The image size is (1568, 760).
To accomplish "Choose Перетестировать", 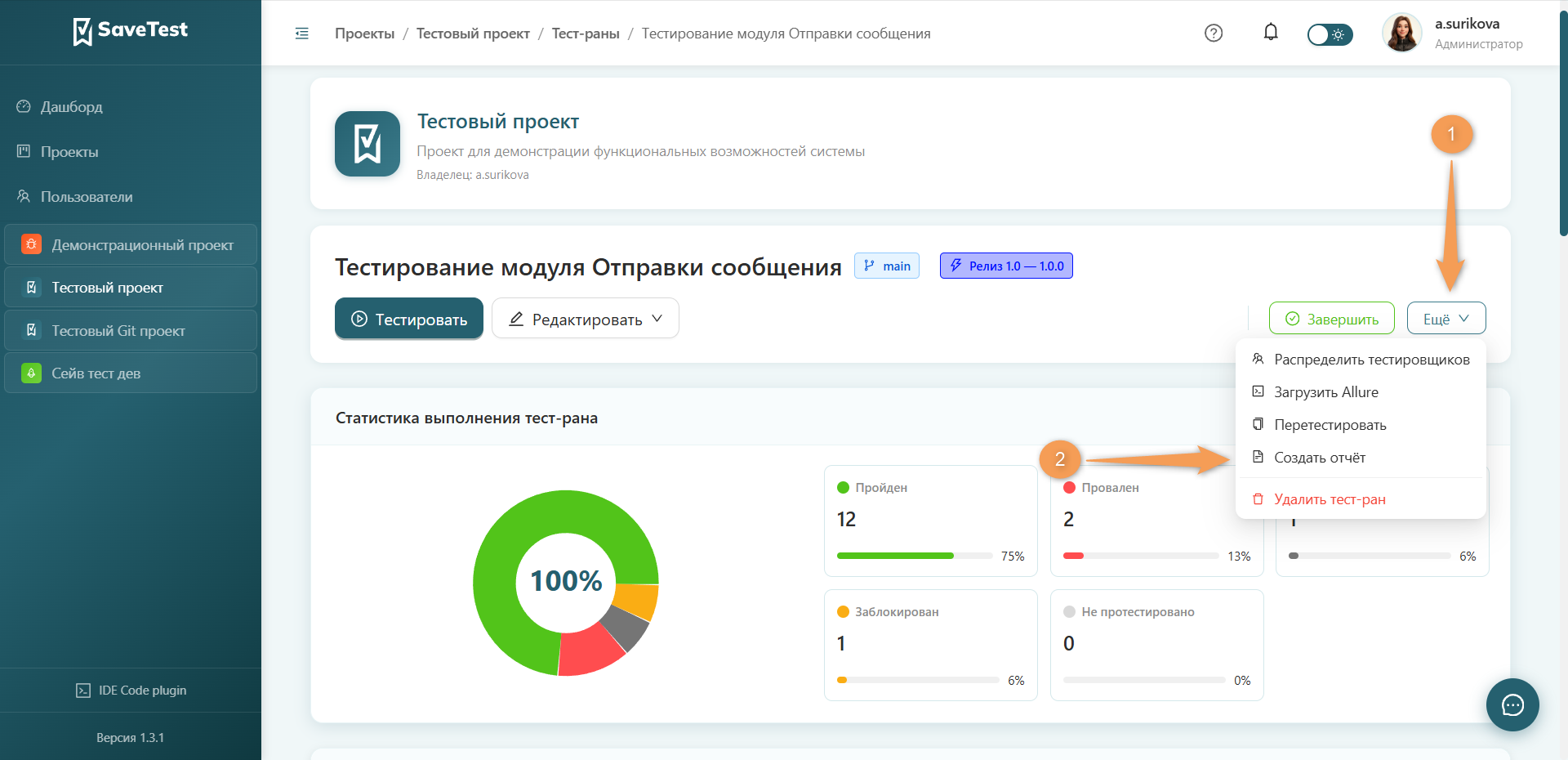I will (x=1361, y=425).
